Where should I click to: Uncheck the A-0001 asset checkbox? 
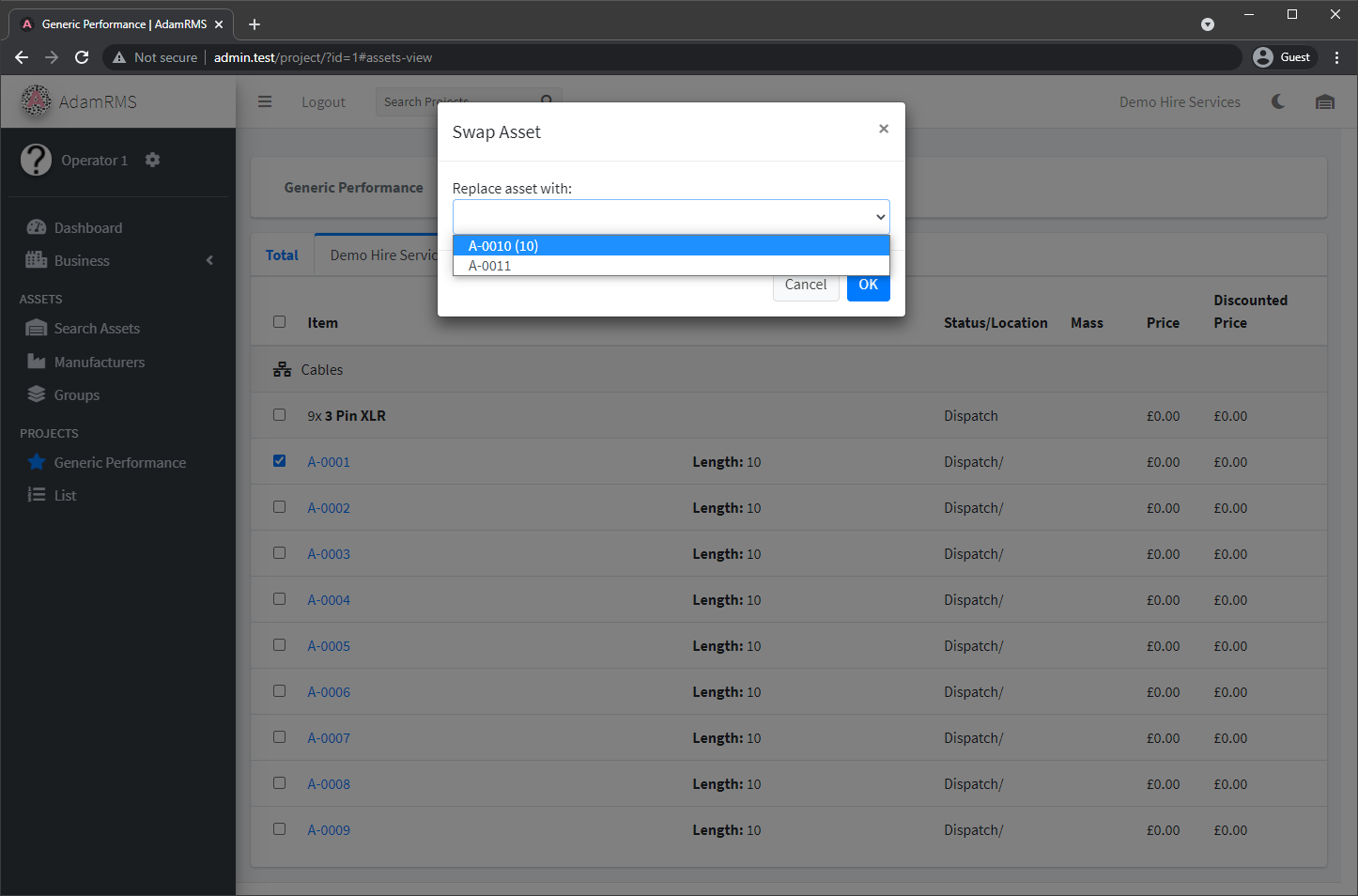pyautogui.click(x=280, y=461)
